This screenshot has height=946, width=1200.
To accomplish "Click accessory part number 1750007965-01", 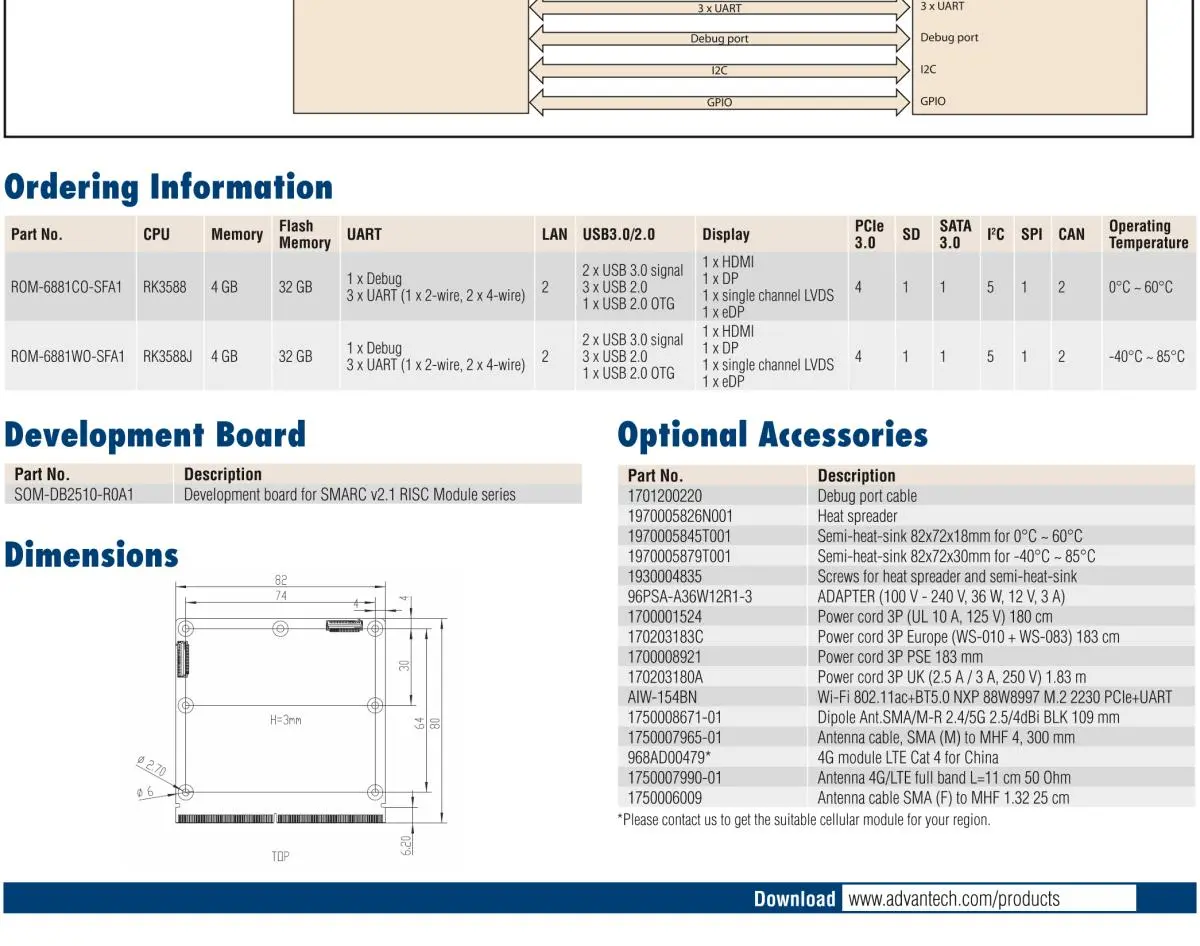I will [674, 736].
